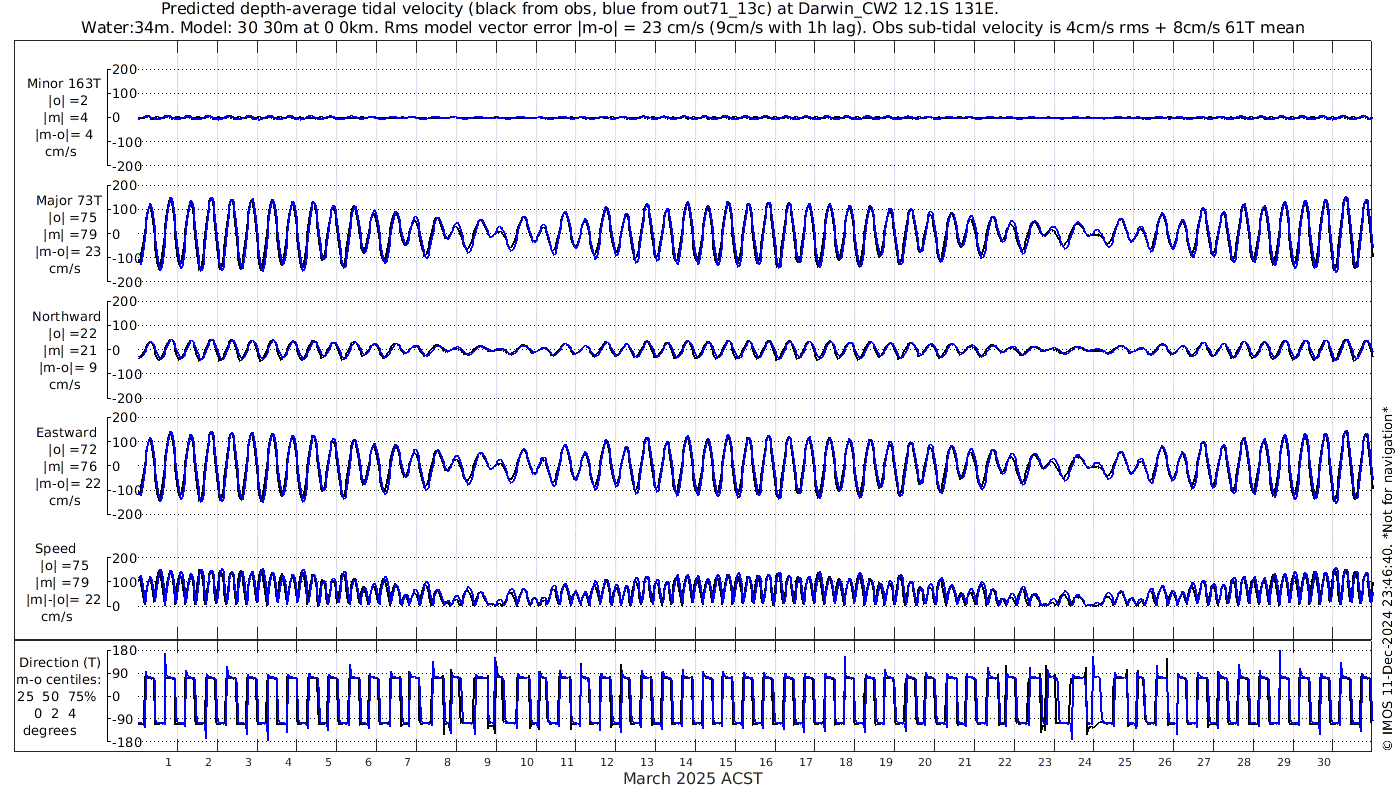Click the '-90' tick on Direction axis

pos(123,720)
